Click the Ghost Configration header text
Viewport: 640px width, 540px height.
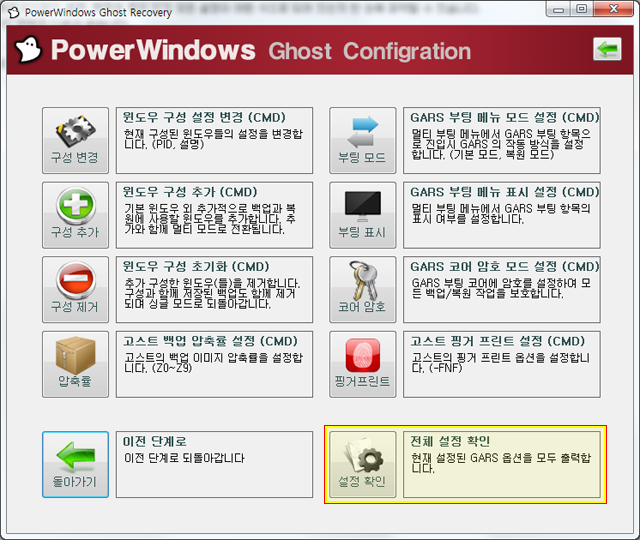pyautogui.click(x=369, y=51)
